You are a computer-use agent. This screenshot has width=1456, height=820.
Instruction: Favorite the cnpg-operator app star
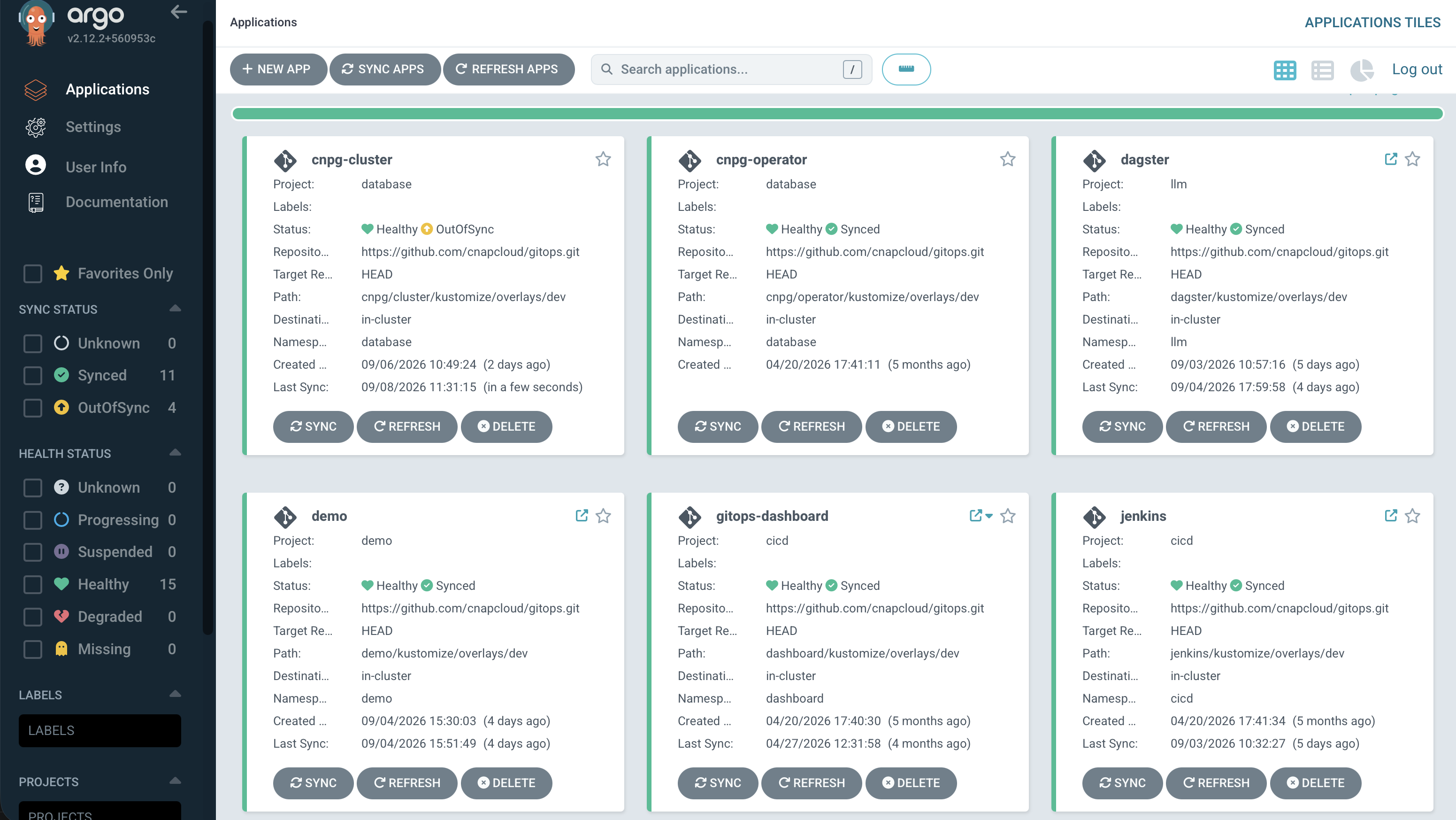(1008, 159)
